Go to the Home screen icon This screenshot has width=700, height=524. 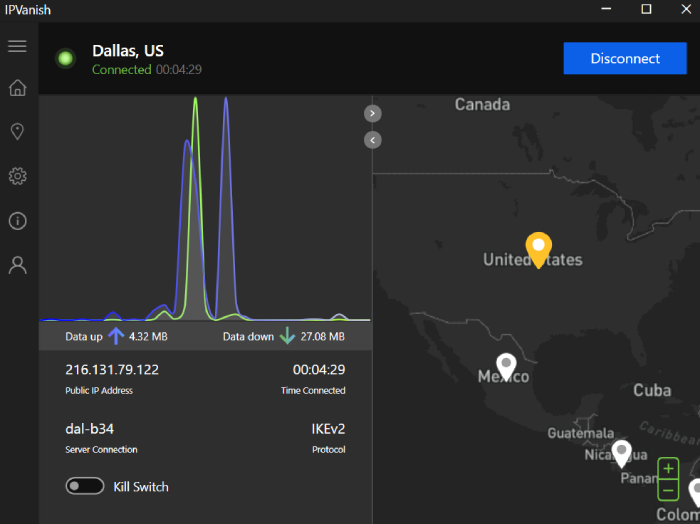[x=17, y=88]
